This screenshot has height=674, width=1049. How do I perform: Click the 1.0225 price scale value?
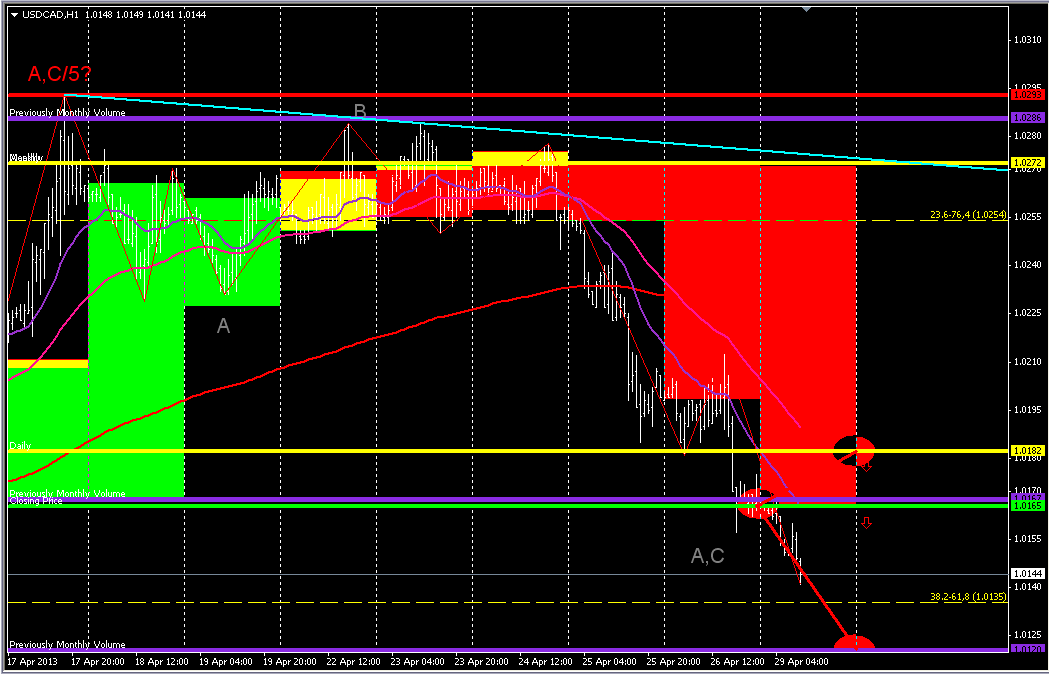(1026, 313)
